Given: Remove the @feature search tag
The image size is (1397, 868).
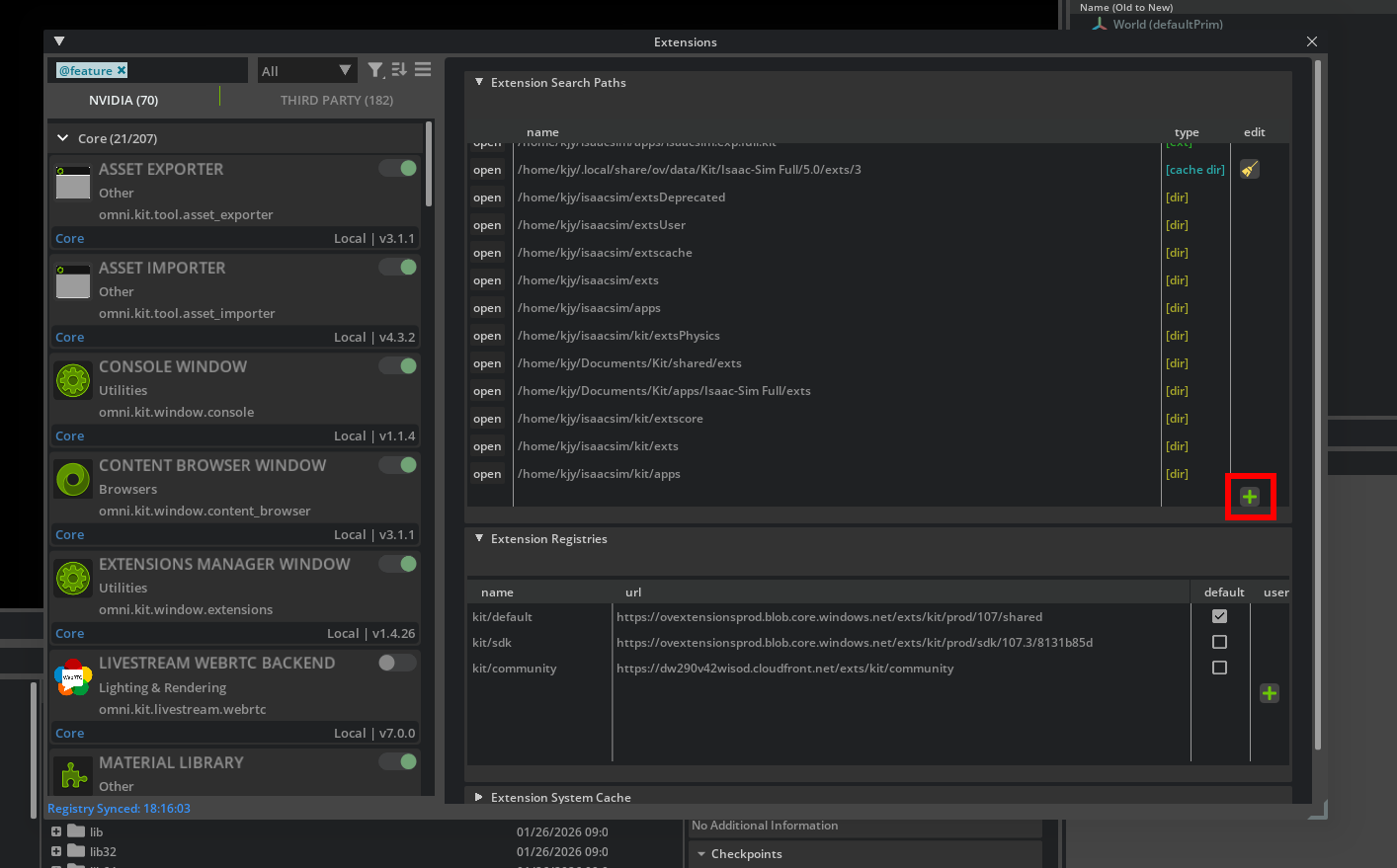Looking at the screenshot, I should (x=122, y=70).
